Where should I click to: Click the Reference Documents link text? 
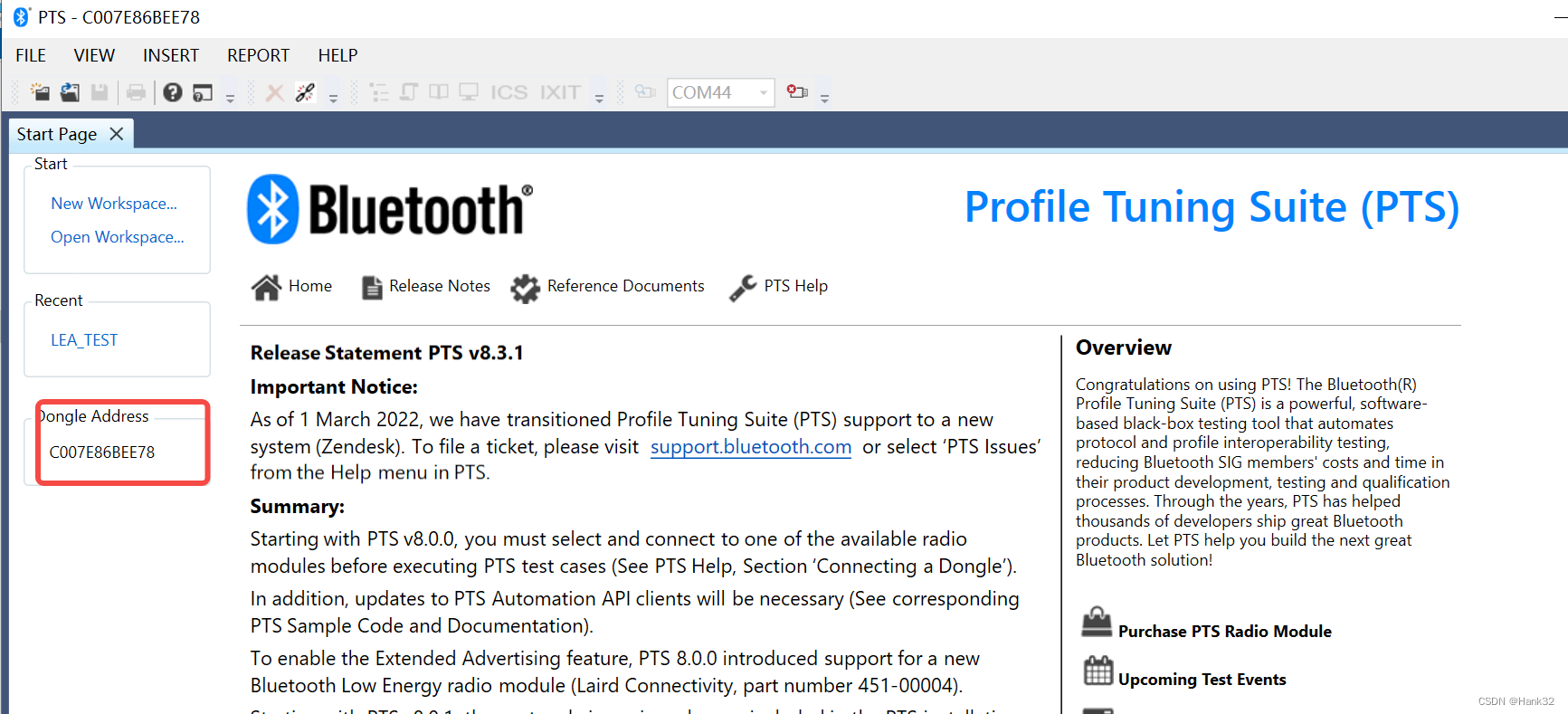[x=625, y=286]
